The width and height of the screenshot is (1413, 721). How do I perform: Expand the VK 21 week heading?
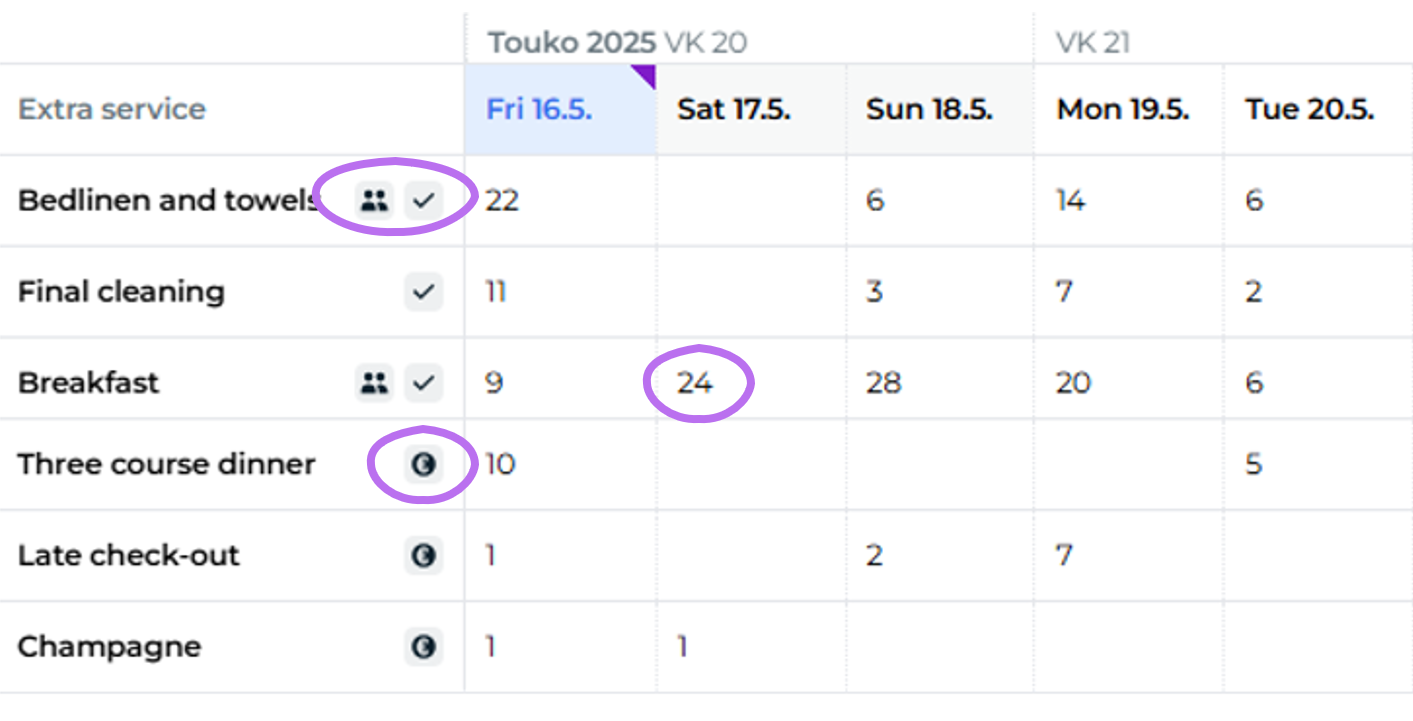(x=1091, y=42)
